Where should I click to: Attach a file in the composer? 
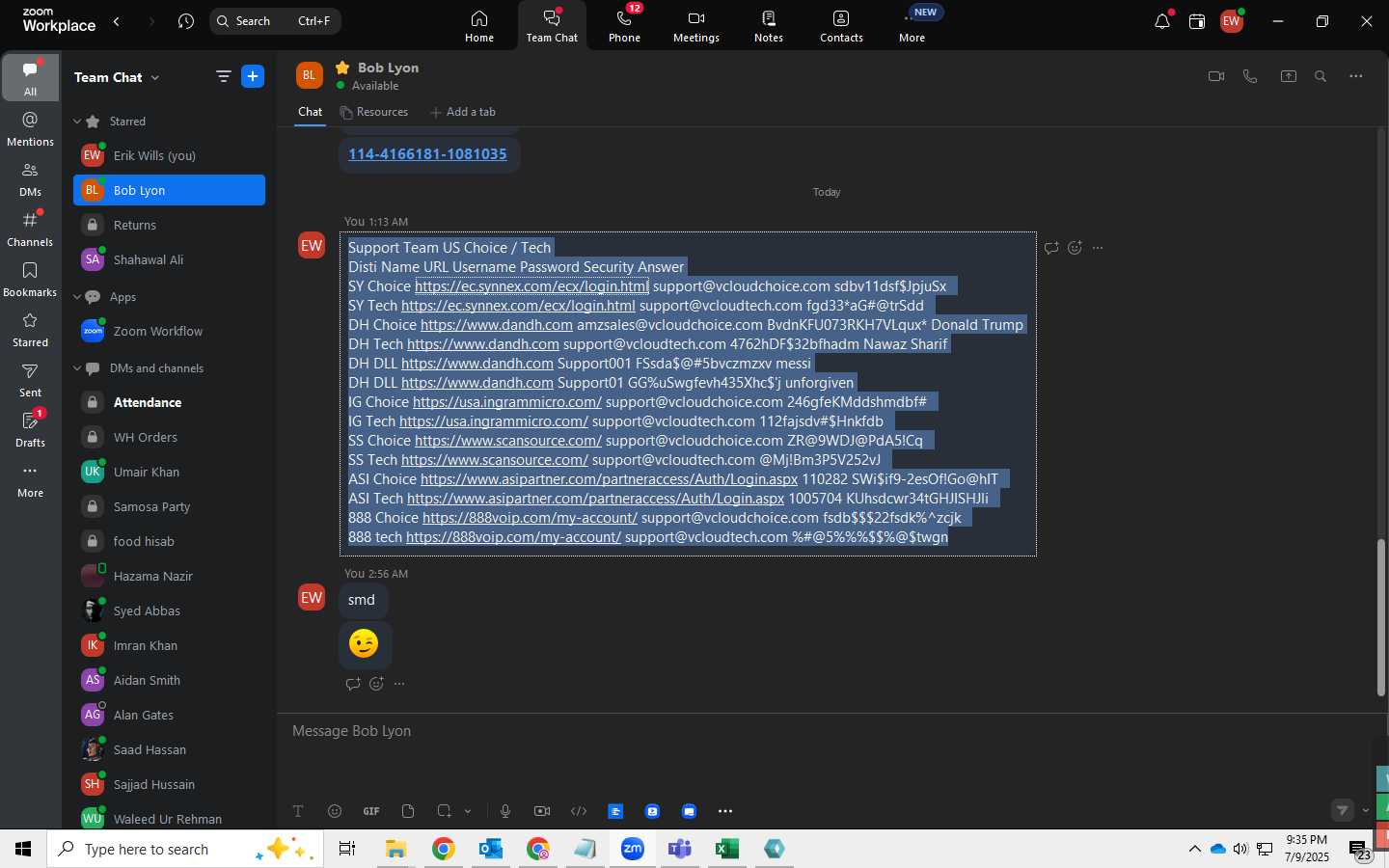pyautogui.click(x=408, y=811)
